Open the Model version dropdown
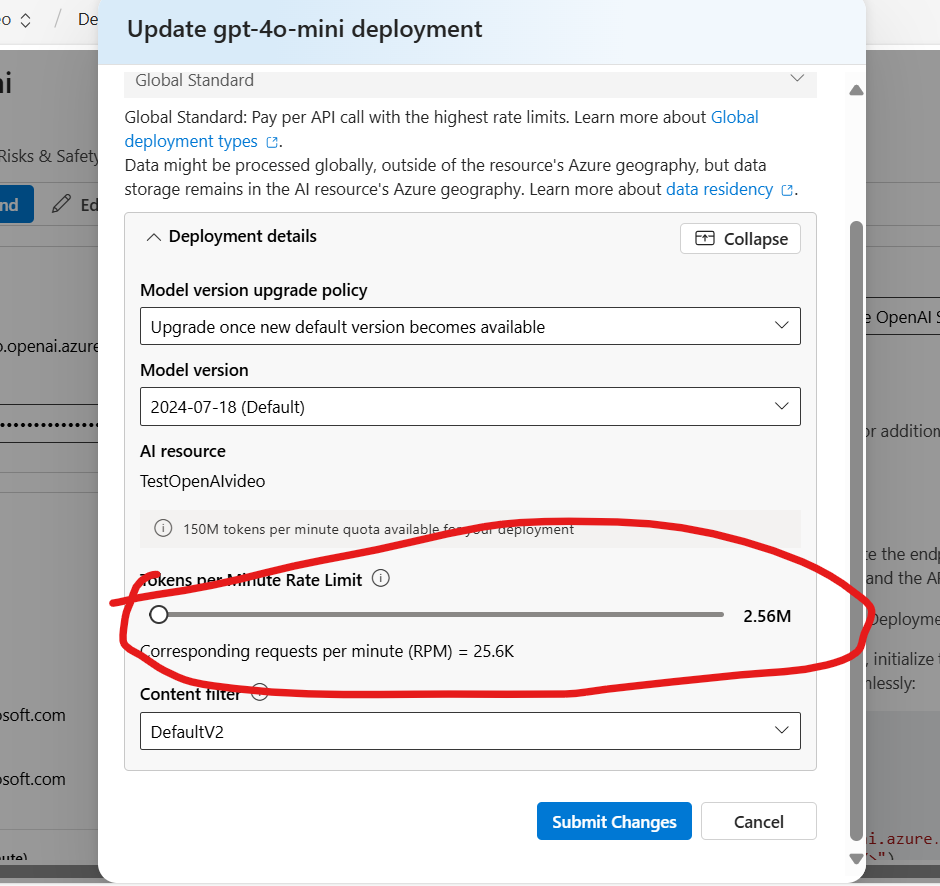The image size is (940, 886). point(470,406)
